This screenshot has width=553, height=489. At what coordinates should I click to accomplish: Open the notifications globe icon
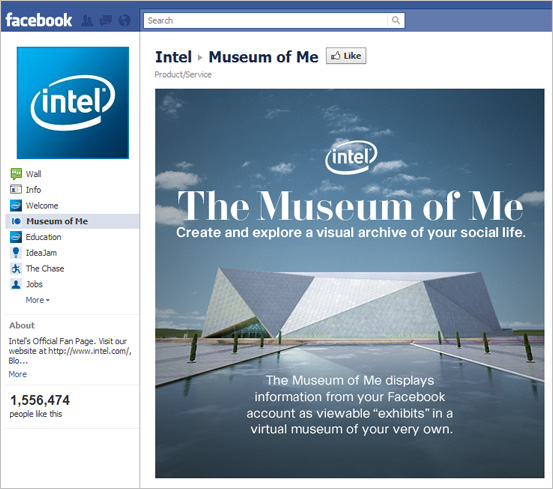(124, 21)
